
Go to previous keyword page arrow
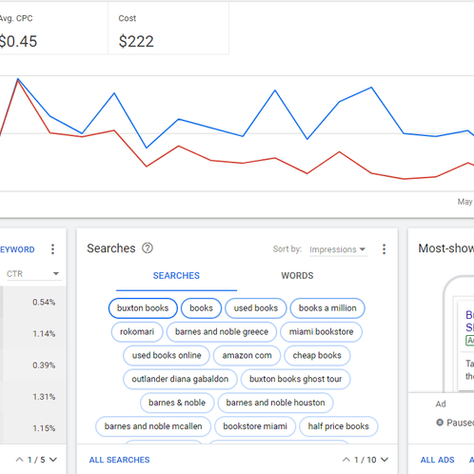(x=20, y=460)
